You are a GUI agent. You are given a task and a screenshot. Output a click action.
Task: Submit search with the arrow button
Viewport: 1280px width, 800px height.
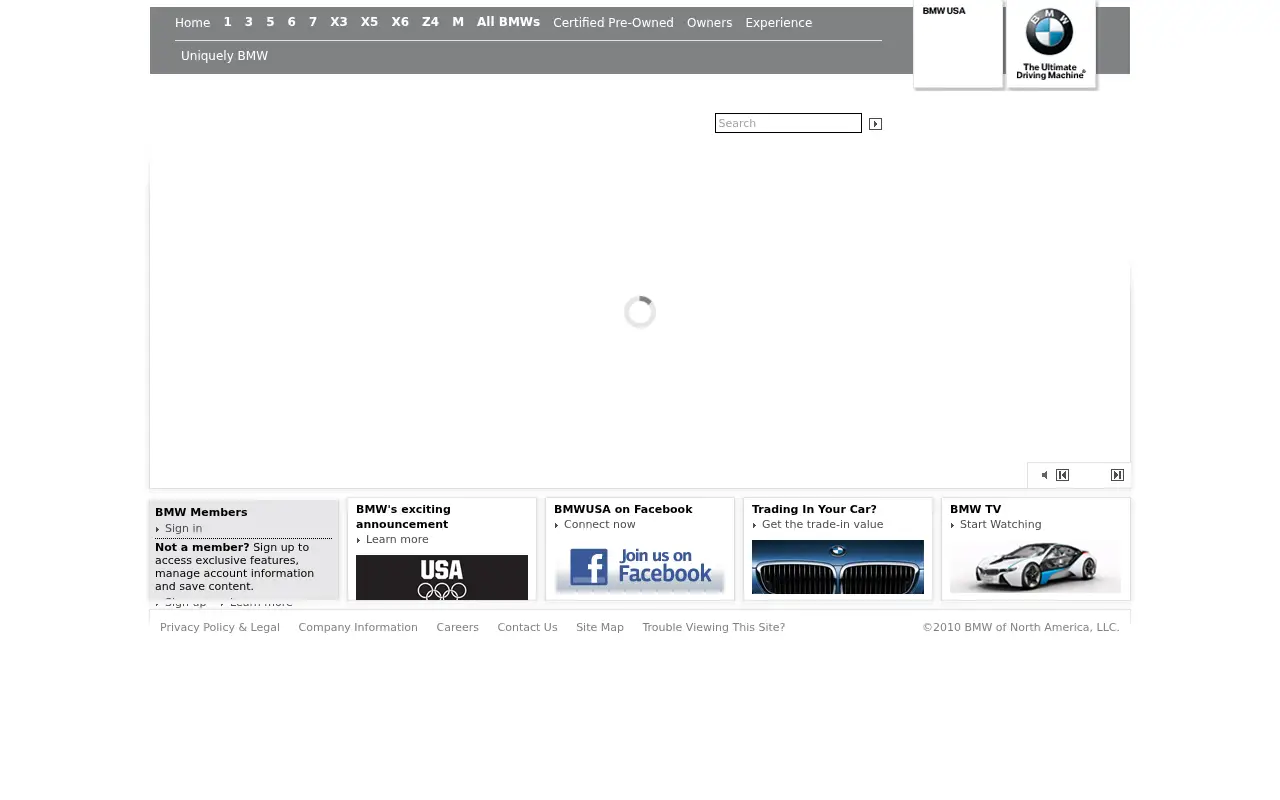[x=875, y=124]
